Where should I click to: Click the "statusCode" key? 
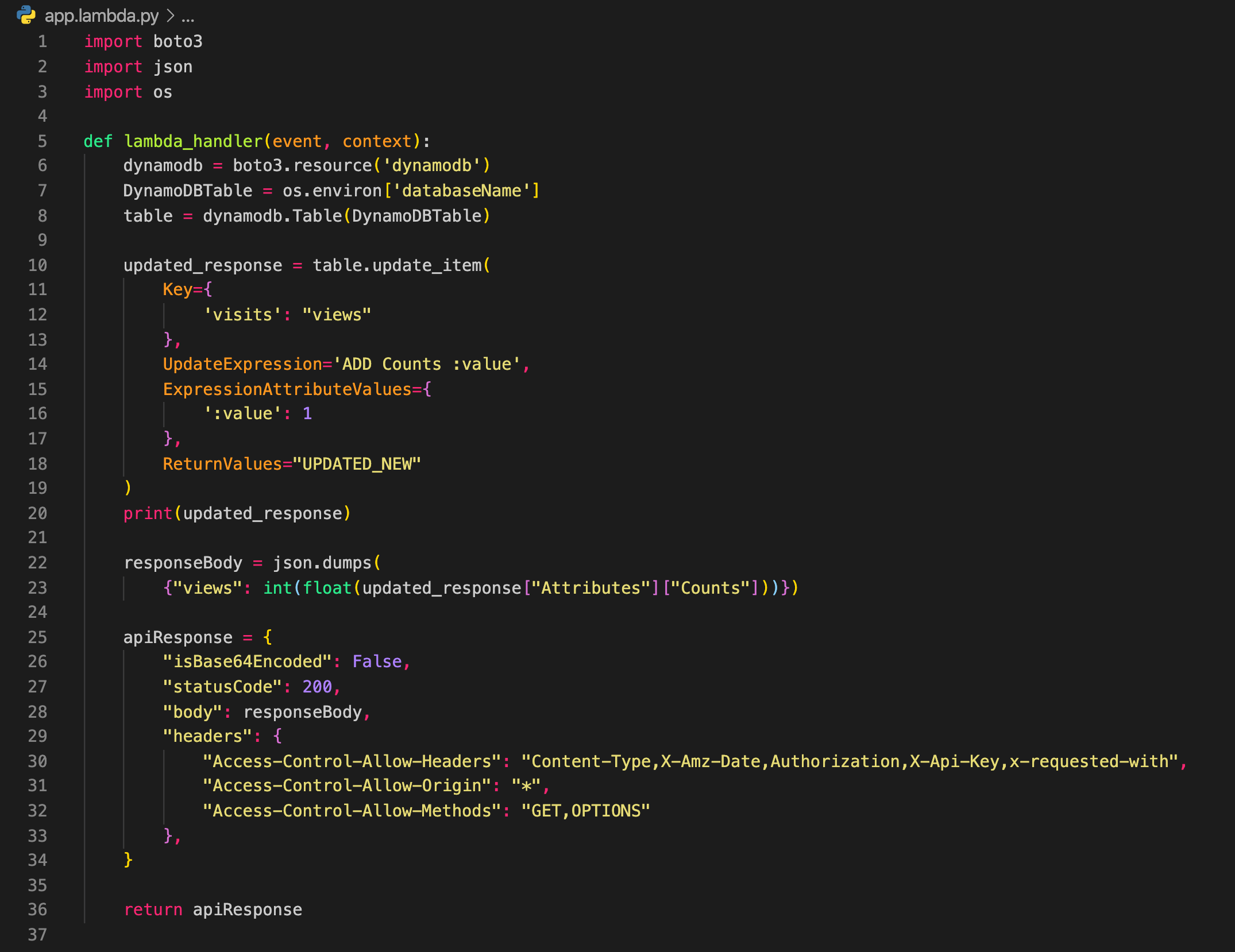coord(222,687)
